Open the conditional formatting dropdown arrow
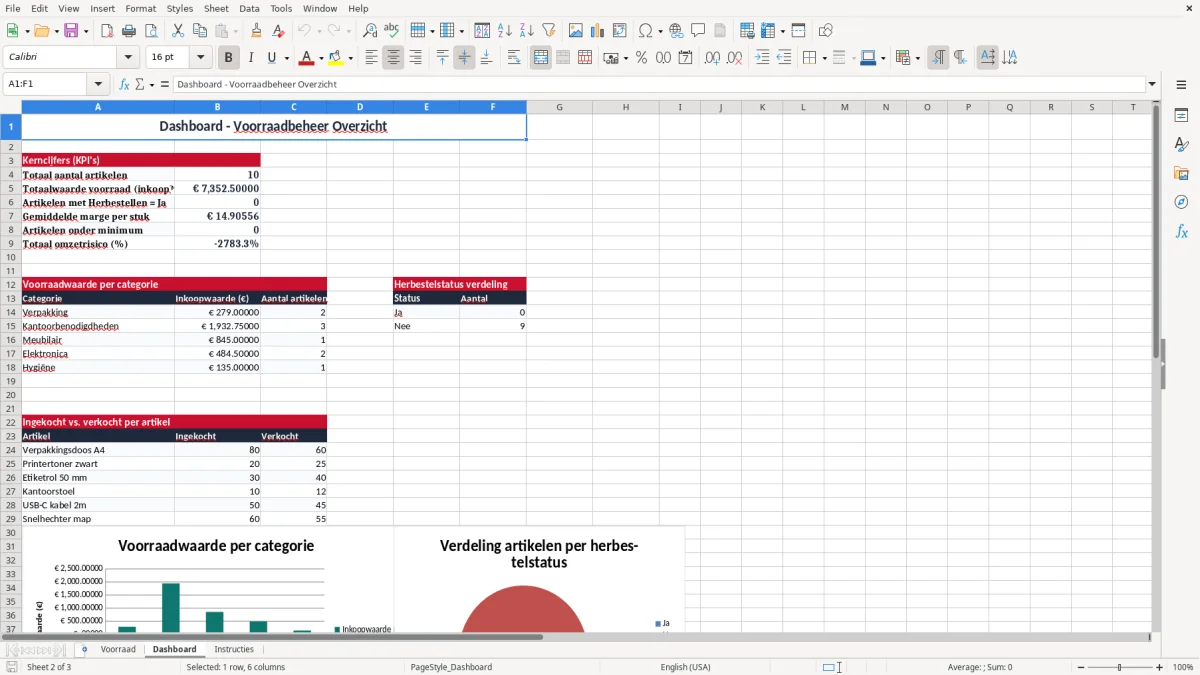 coord(917,58)
